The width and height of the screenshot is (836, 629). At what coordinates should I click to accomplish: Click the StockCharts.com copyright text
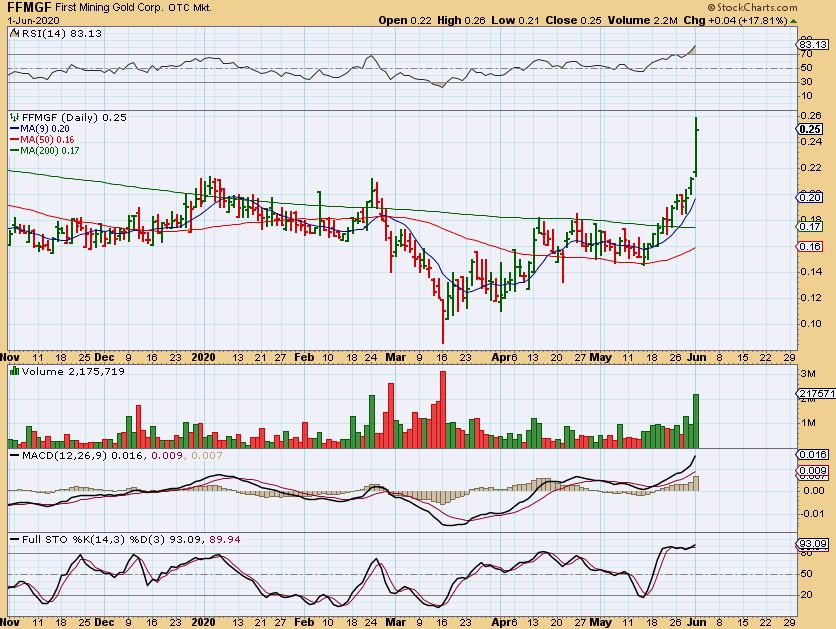(x=752, y=7)
